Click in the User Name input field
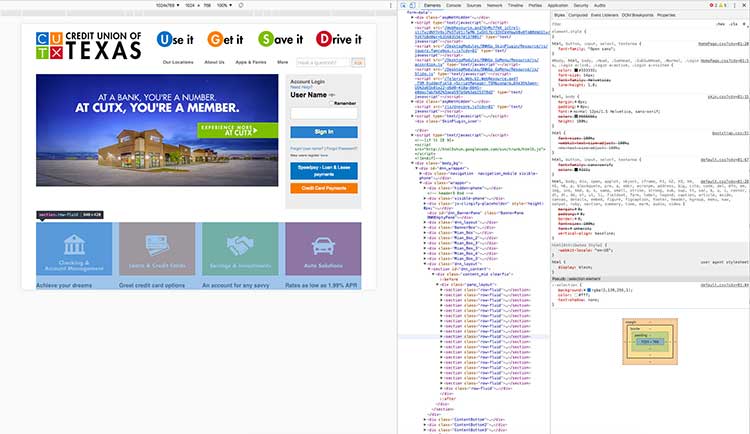Viewport: 750px width, 434px height. point(324,113)
